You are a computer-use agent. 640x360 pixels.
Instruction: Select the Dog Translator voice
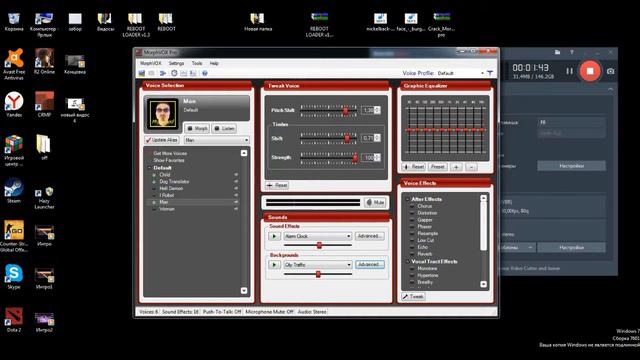174,182
